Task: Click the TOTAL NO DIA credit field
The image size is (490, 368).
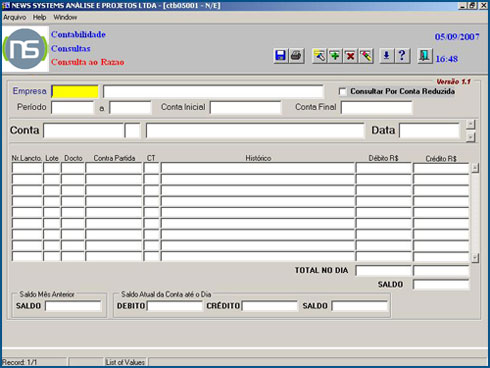Action: click(x=441, y=270)
